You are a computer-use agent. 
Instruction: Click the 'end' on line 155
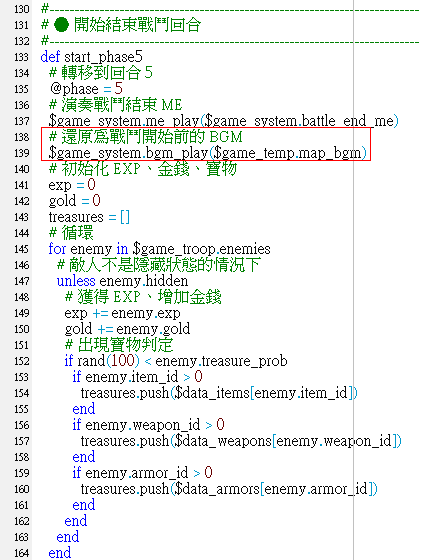click(x=84, y=409)
